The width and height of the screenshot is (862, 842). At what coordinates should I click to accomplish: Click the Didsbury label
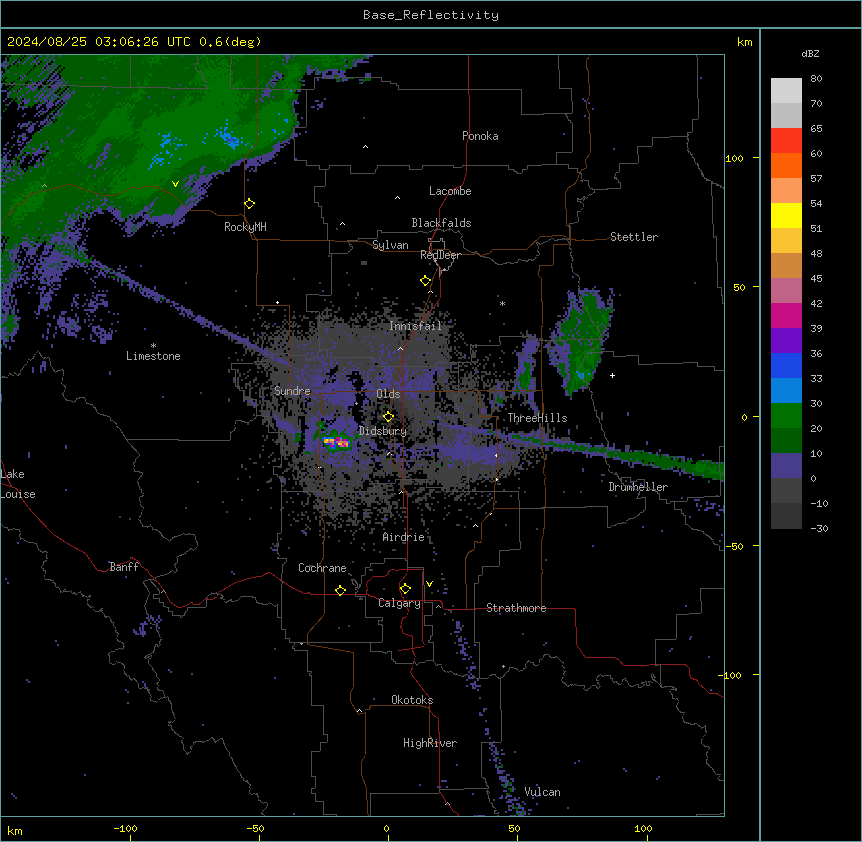coord(383,431)
